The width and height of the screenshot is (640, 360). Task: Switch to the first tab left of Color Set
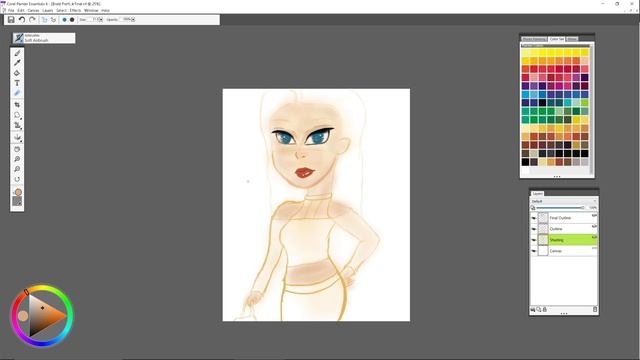point(534,39)
